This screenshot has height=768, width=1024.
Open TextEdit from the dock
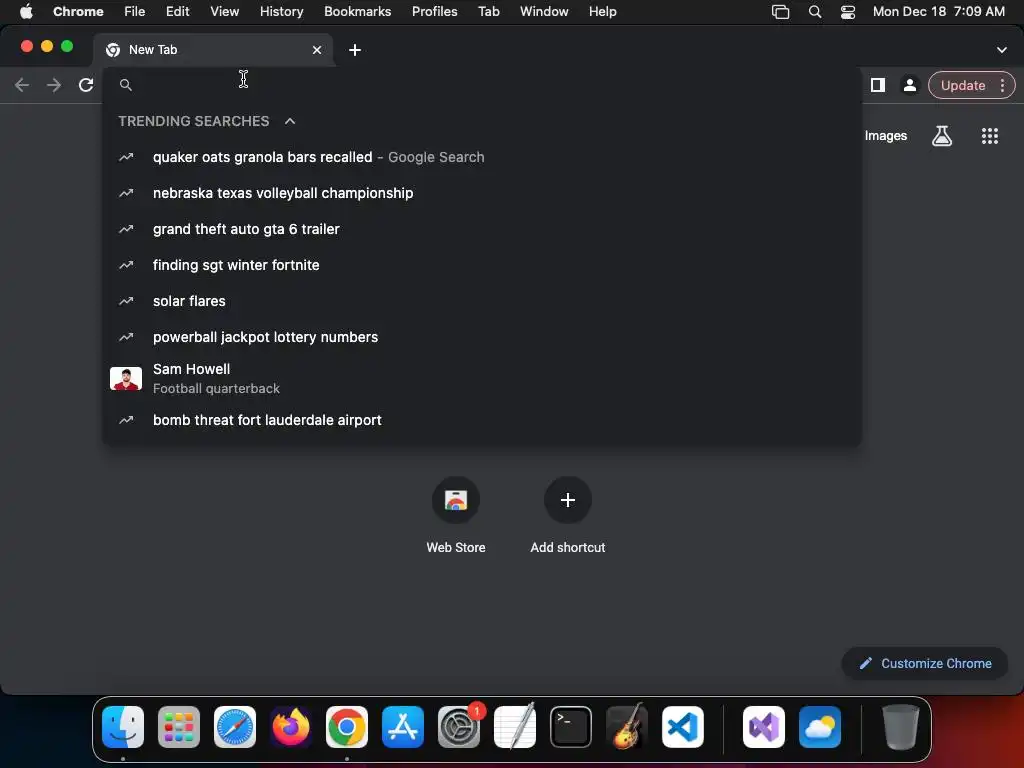(x=515, y=727)
